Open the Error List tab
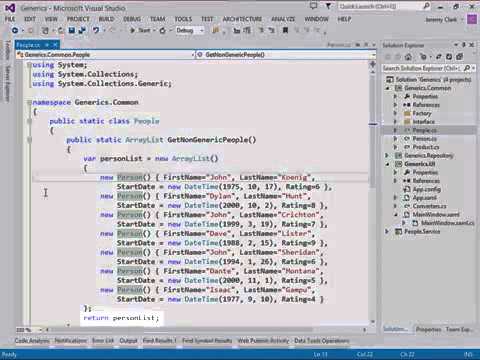The image size is (480, 360). pyautogui.click(x=103, y=341)
